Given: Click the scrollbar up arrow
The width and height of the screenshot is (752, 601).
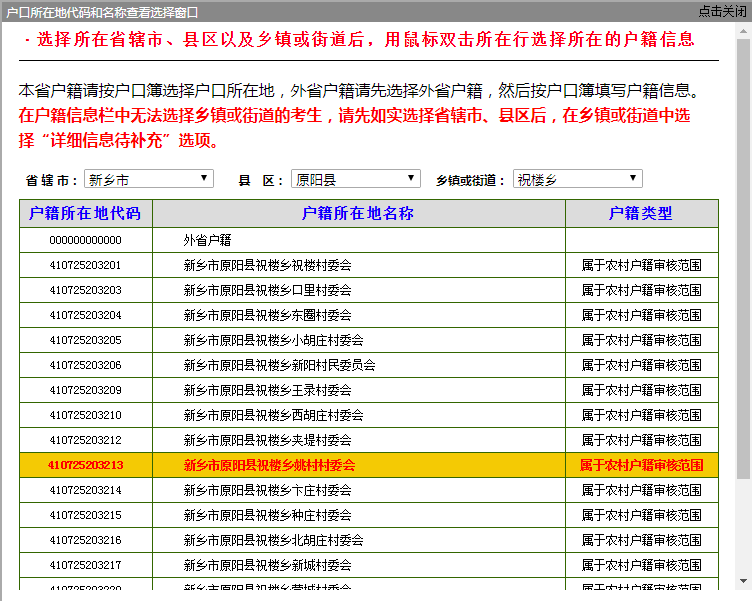Looking at the screenshot, I should click(x=743, y=32).
